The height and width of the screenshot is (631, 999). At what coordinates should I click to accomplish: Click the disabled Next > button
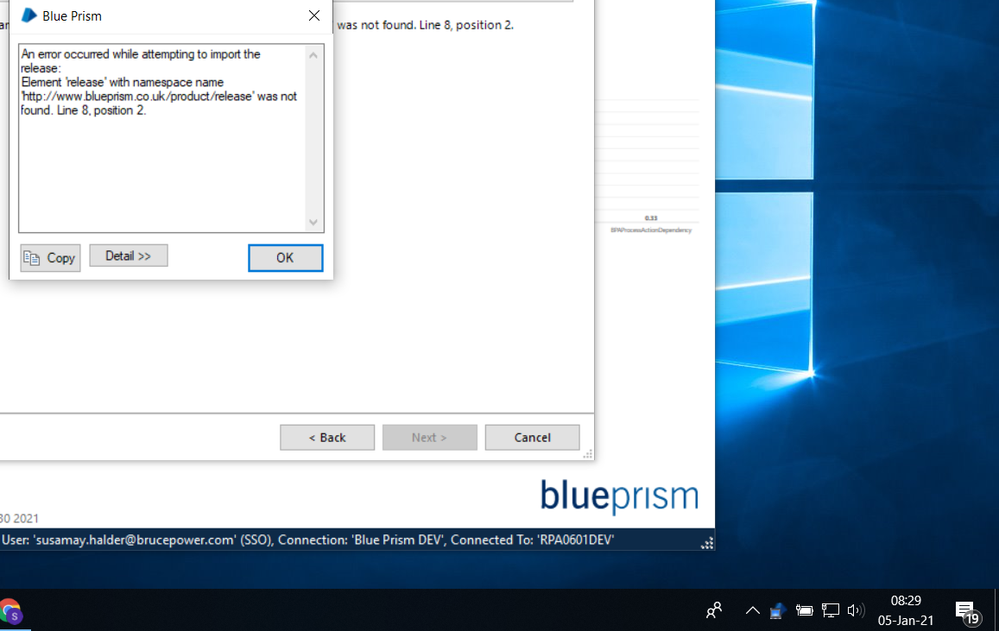pos(429,437)
